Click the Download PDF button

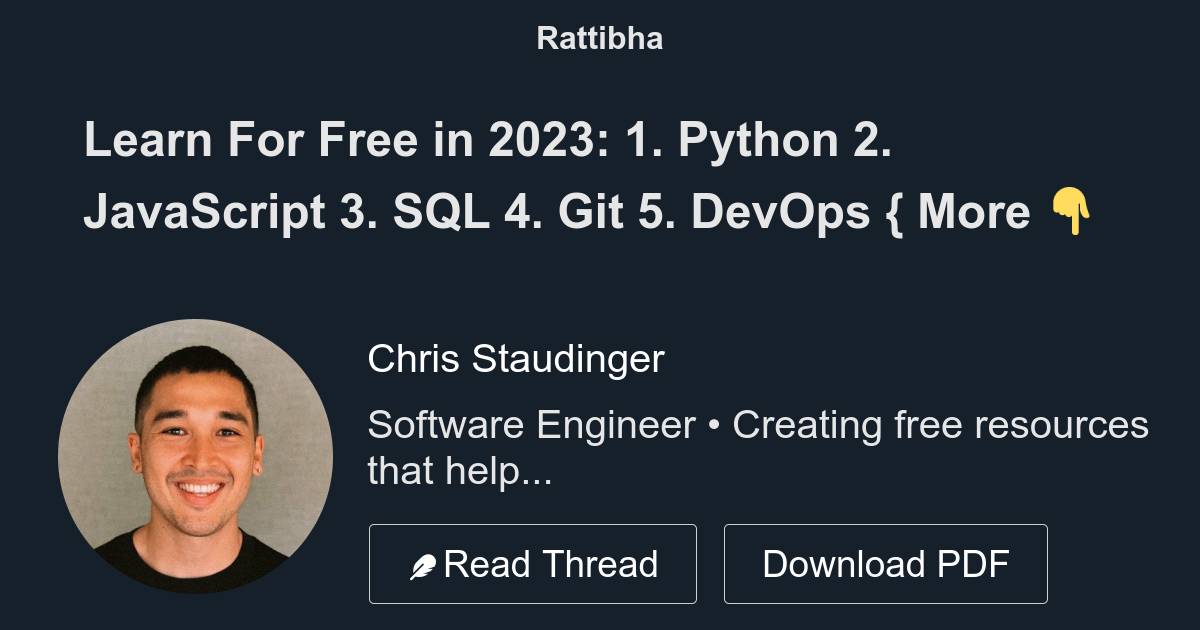pos(886,563)
